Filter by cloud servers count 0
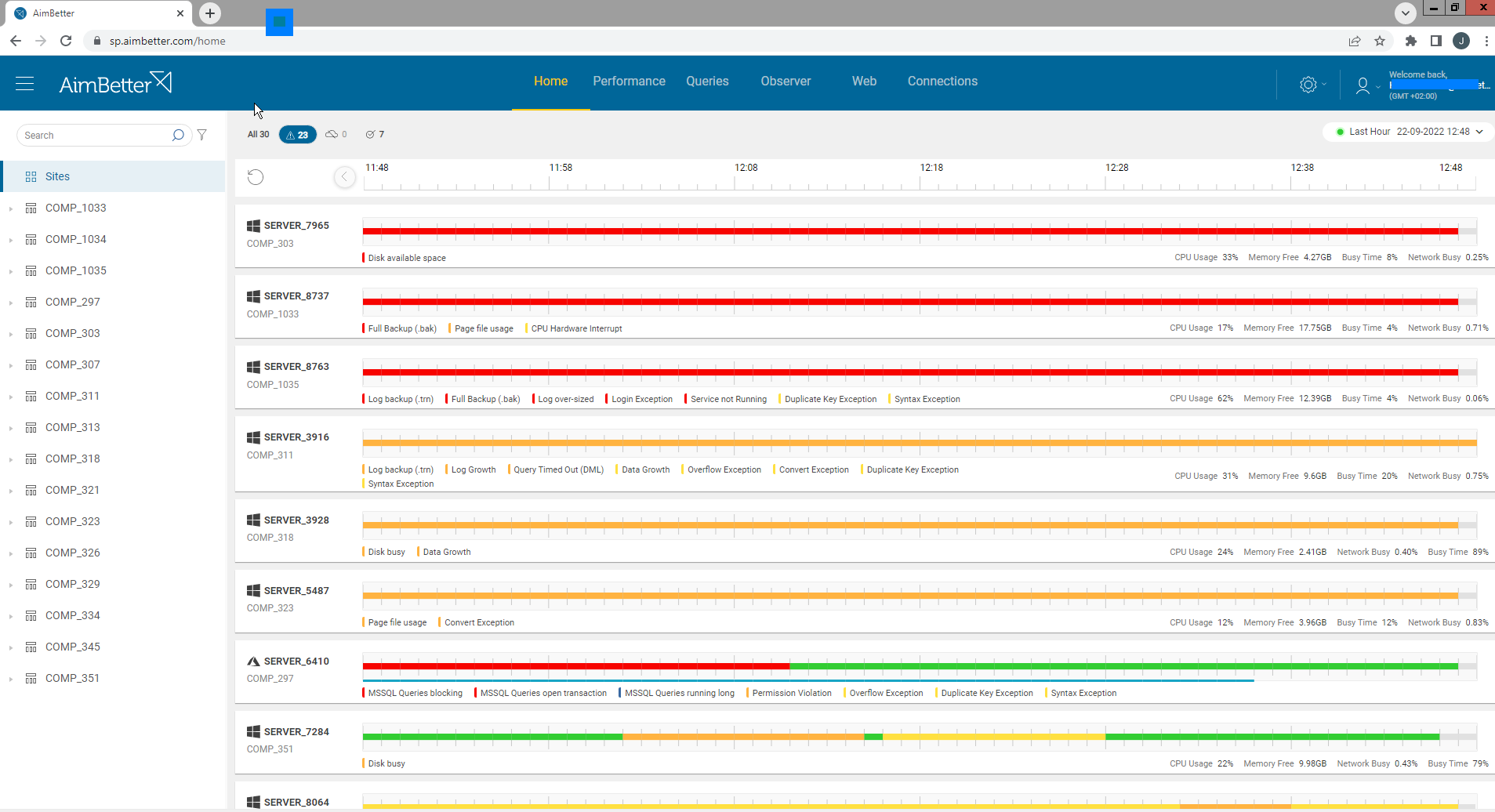 click(336, 135)
